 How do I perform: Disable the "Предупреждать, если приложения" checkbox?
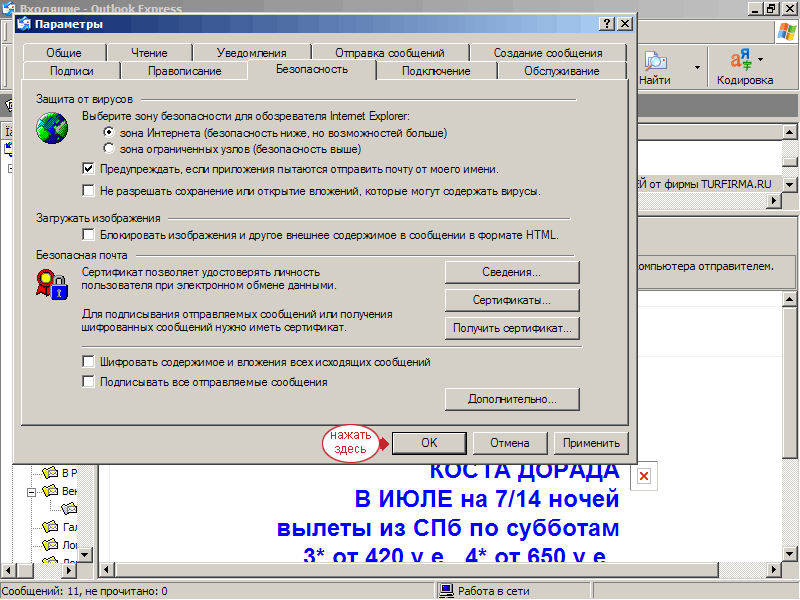[89, 170]
